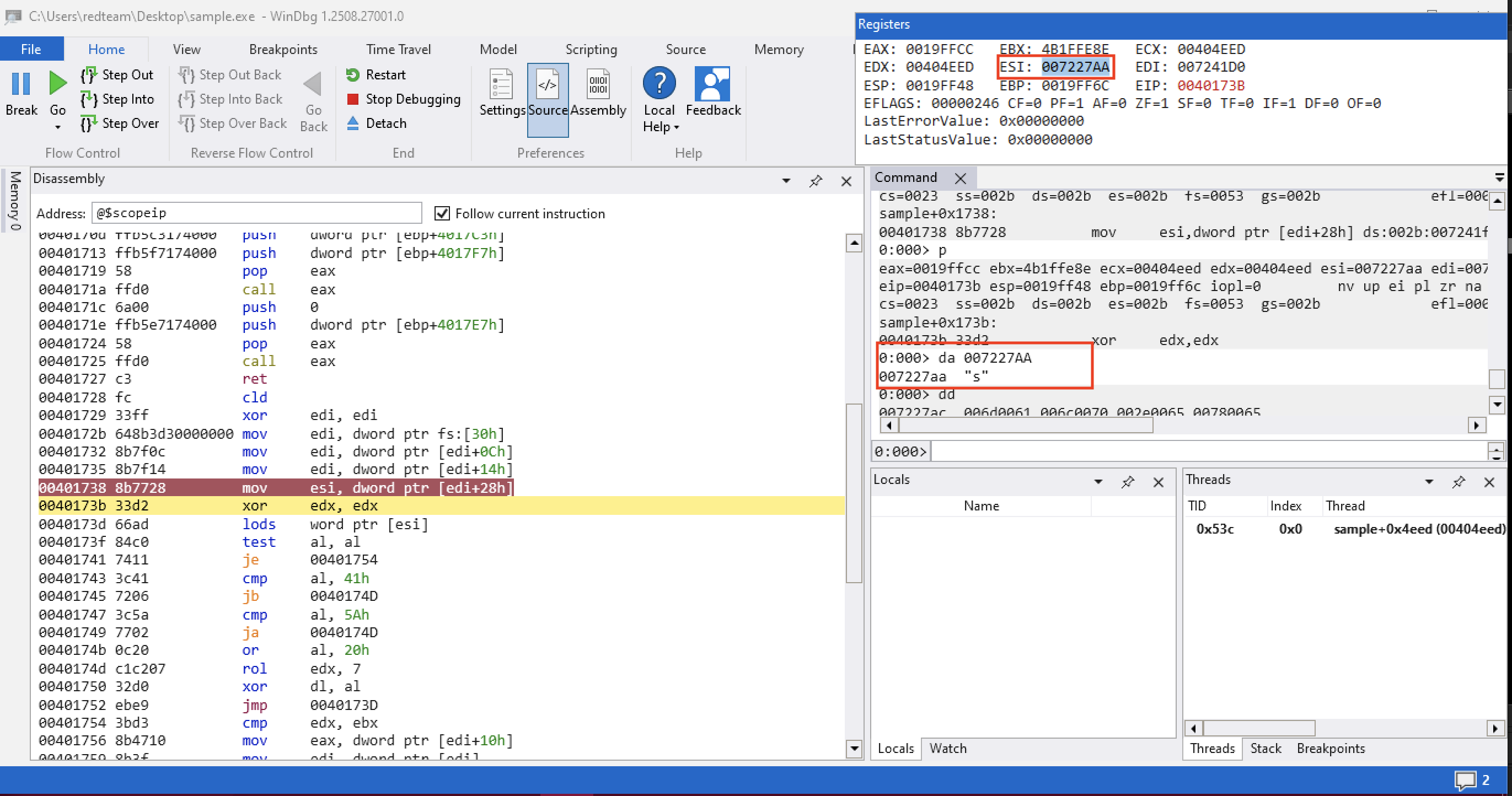The width and height of the screenshot is (1512, 796).
Task: Click the Command output horizontal scrollbar
Action: pos(1026,425)
